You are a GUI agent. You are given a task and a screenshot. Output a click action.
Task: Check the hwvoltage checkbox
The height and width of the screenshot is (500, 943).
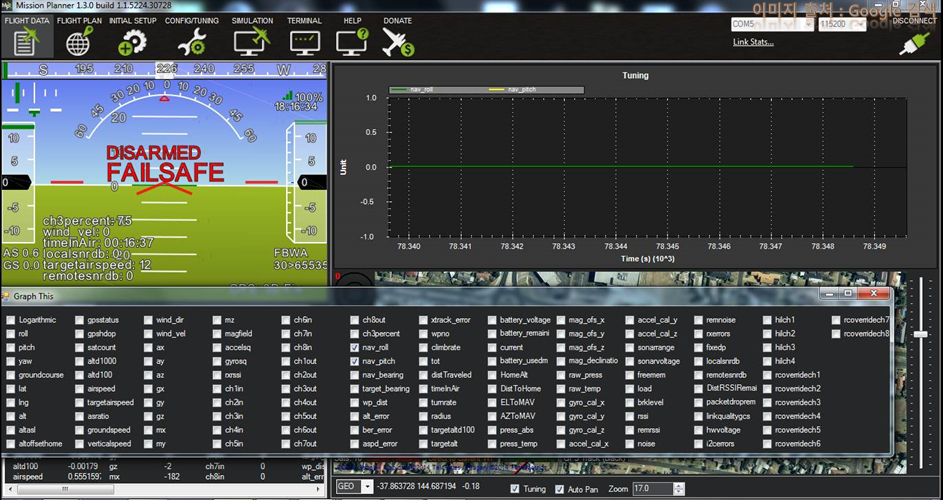(698, 430)
